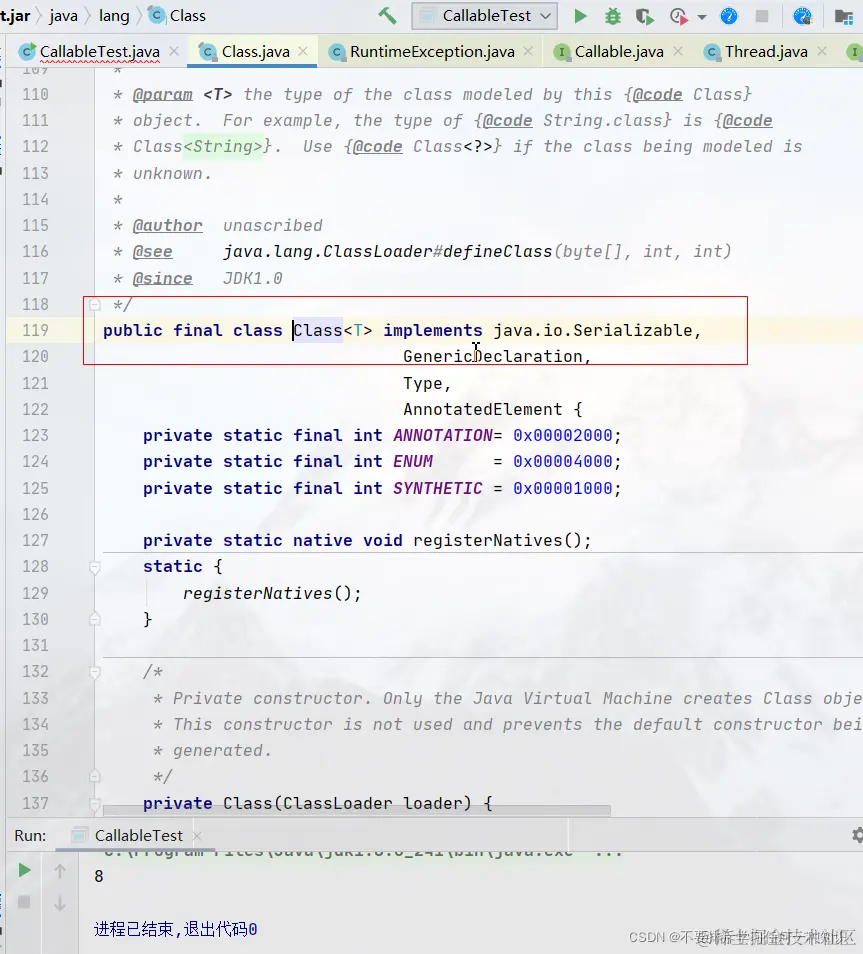
Task: Click the 'registerNatives();' call on line 129
Action: click(x=272, y=593)
